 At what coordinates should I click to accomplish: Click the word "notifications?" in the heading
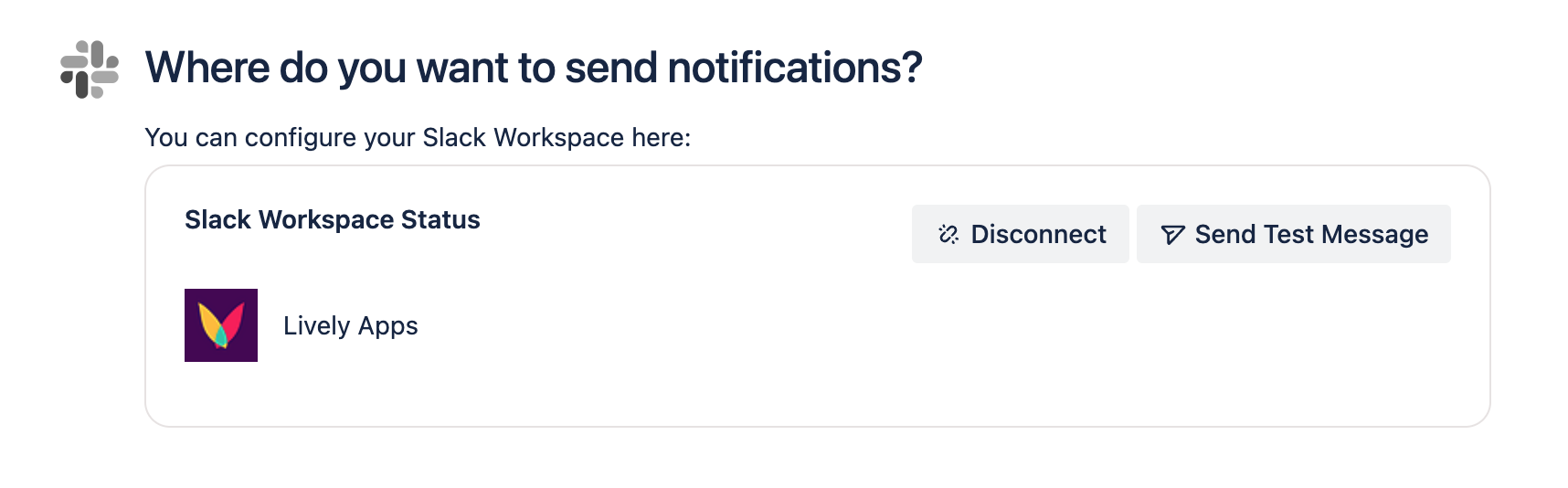795,68
